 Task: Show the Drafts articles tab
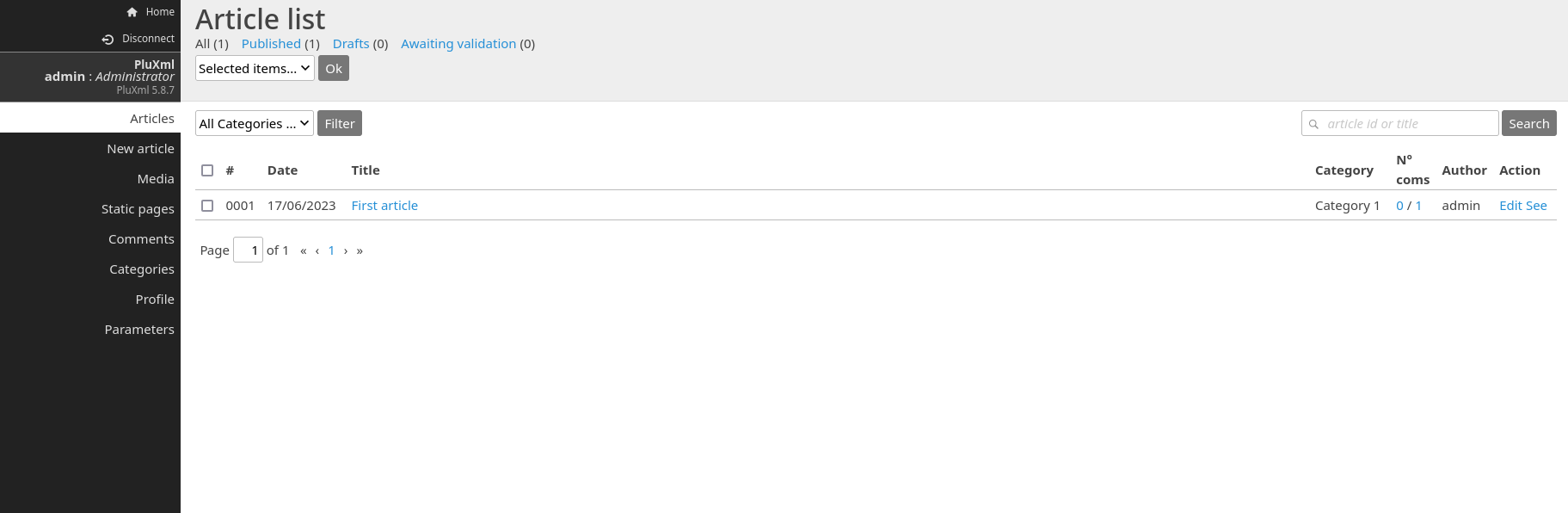[x=351, y=44]
